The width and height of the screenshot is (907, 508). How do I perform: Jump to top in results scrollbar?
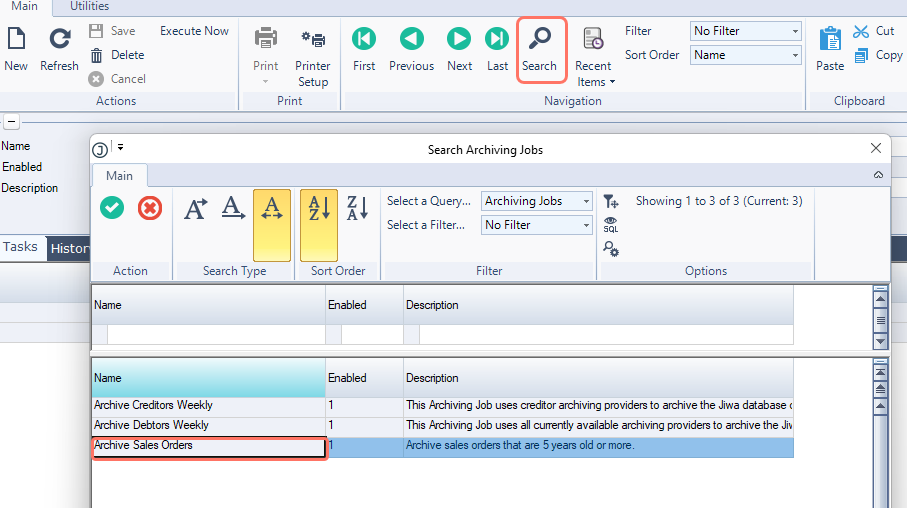(x=880, y=371)
